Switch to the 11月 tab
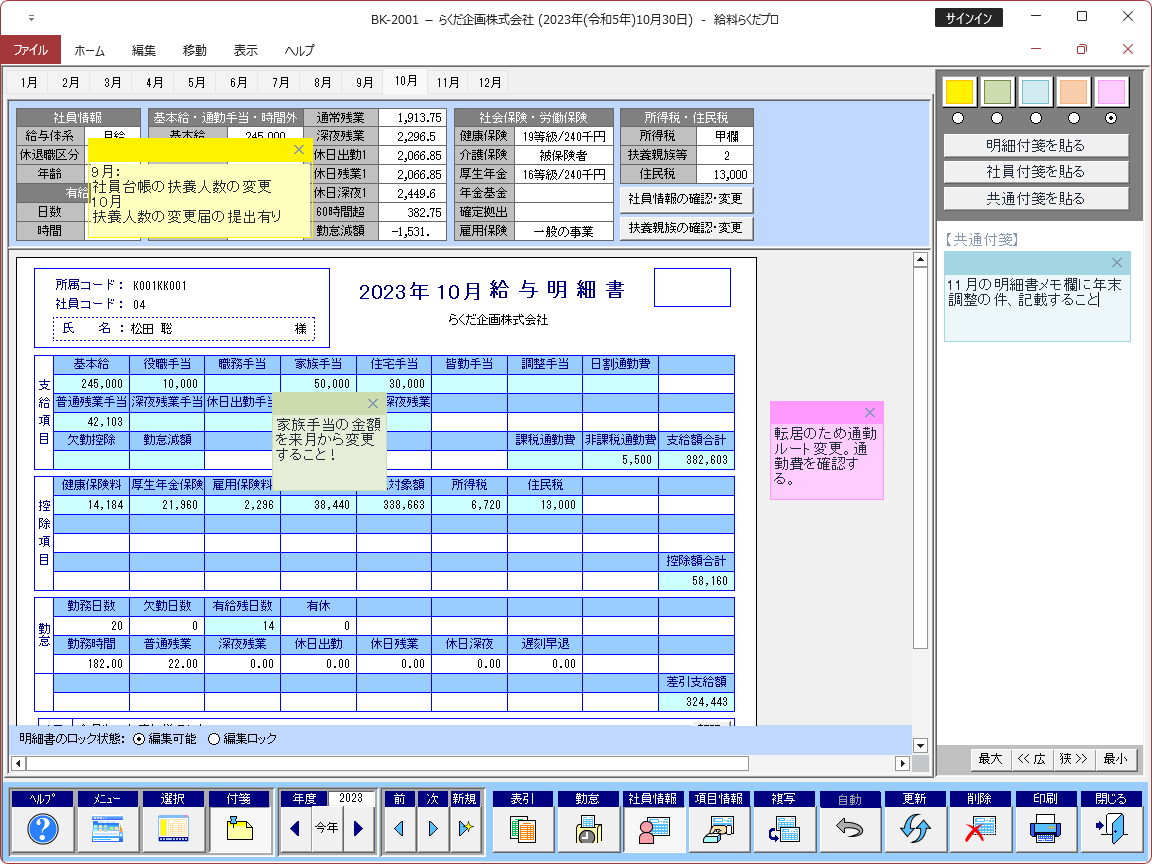The height and width of the screenshot is (864, 1152). pos(447,82)
